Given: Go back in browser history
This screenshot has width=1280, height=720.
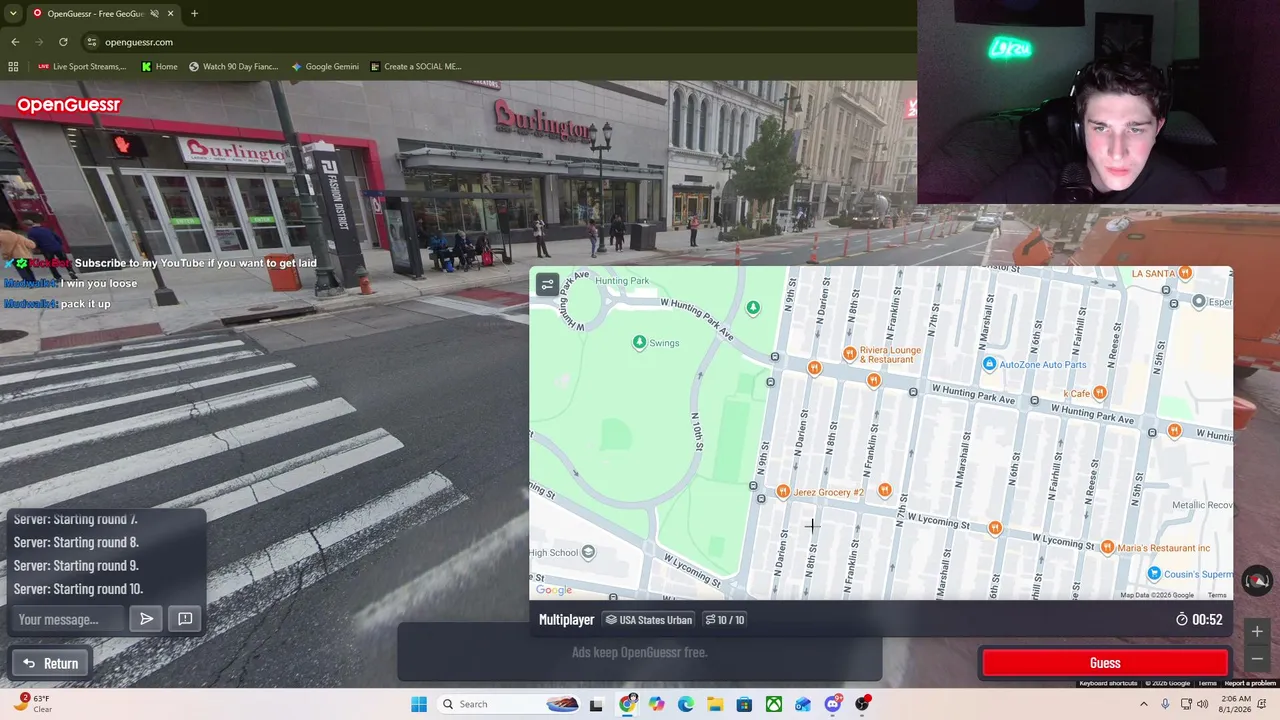Looking at the screenshot, I should 15,42.
